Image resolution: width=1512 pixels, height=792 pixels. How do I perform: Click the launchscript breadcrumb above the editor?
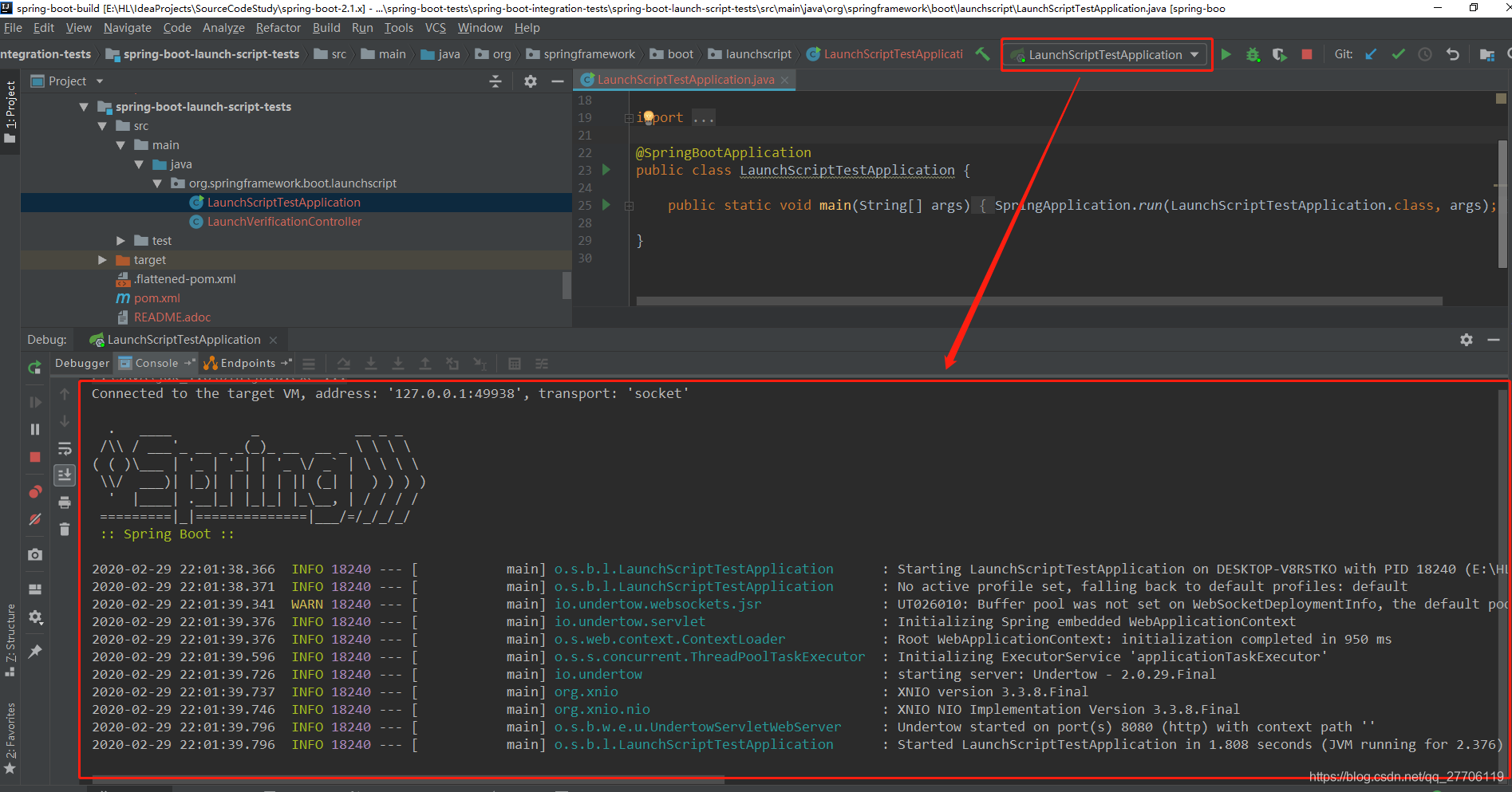(757, 53)
